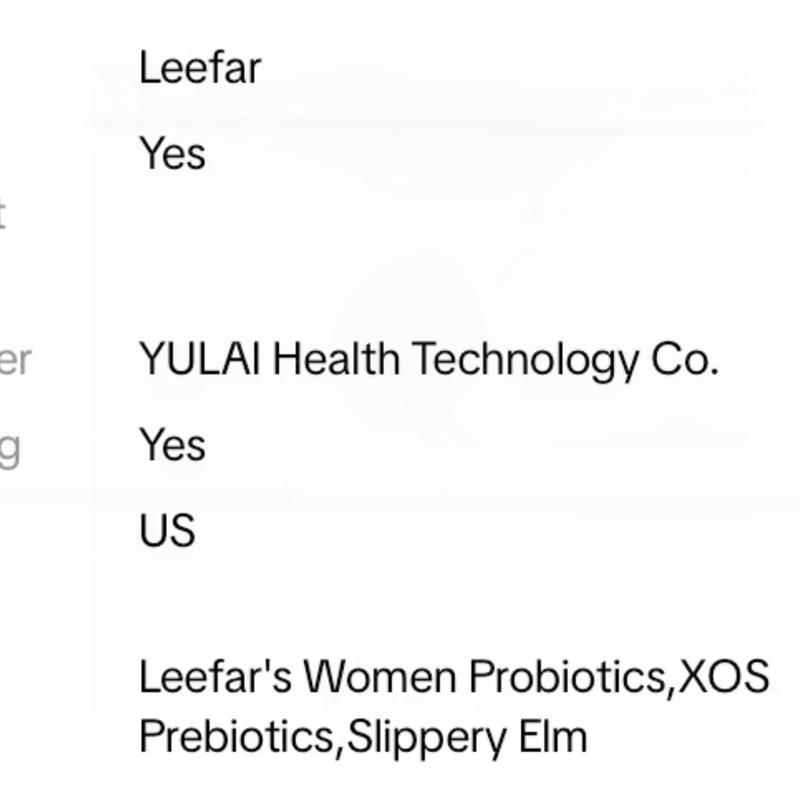Click the US country value
Viewport: 800px width, 803px height.
166,531
